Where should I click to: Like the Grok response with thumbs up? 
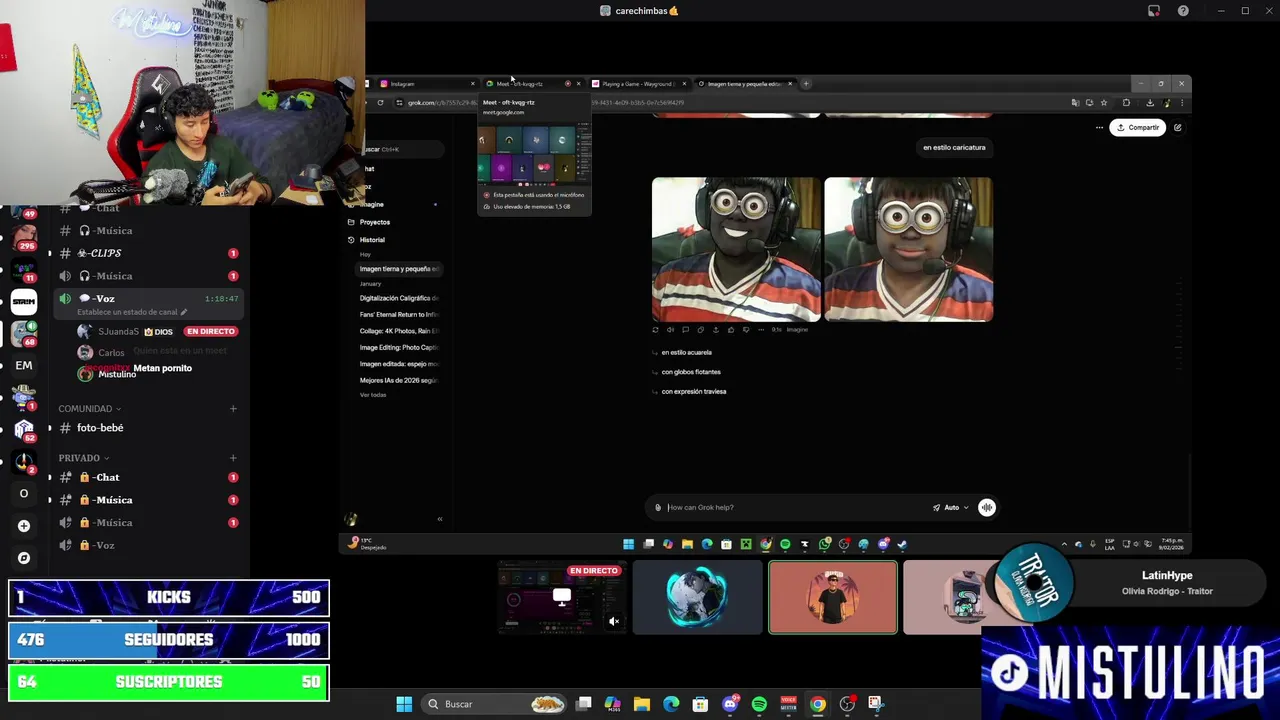pyautogui.click(x=730, y=329)
